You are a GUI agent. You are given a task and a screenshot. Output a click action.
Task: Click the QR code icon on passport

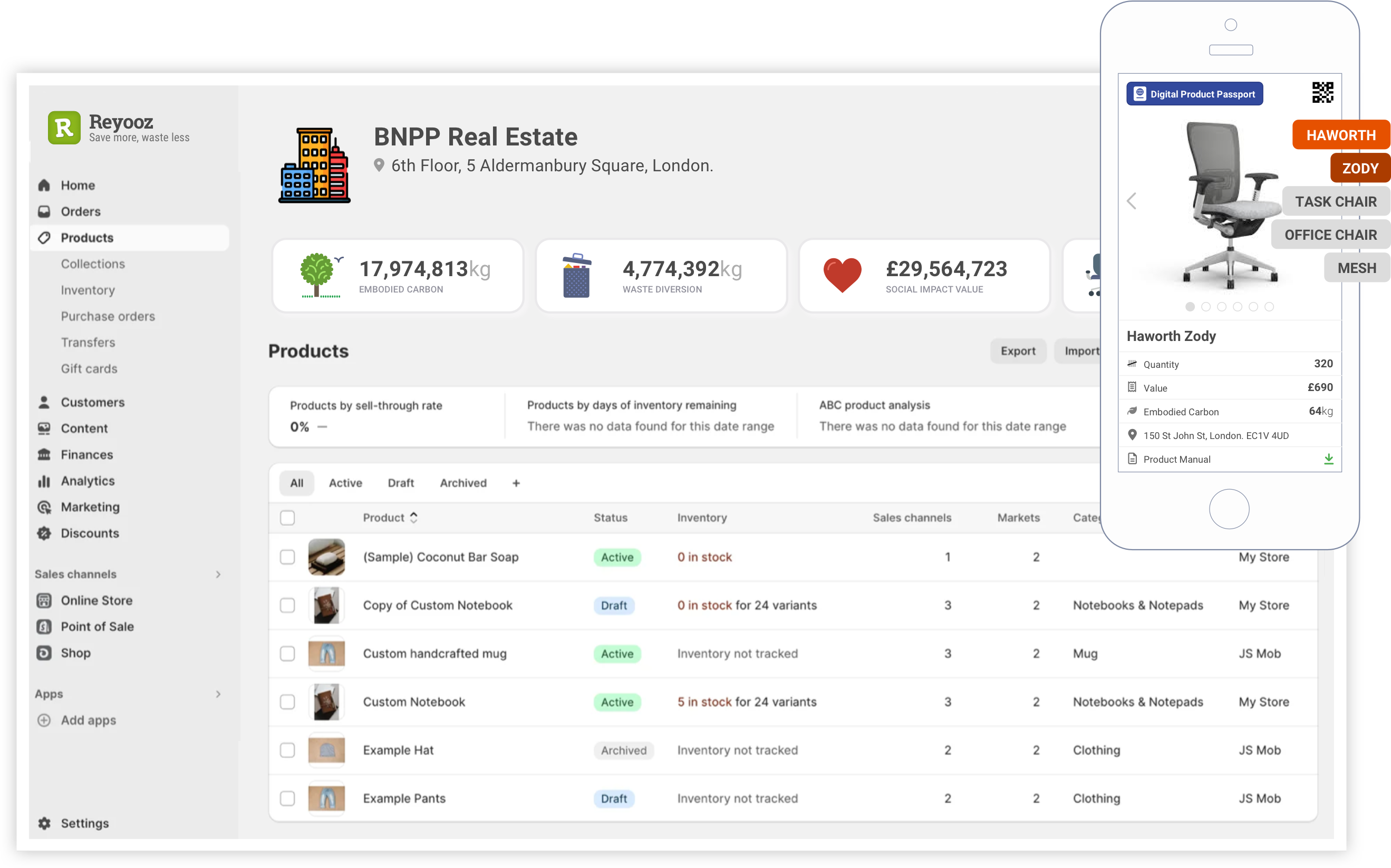[1322, 92]
